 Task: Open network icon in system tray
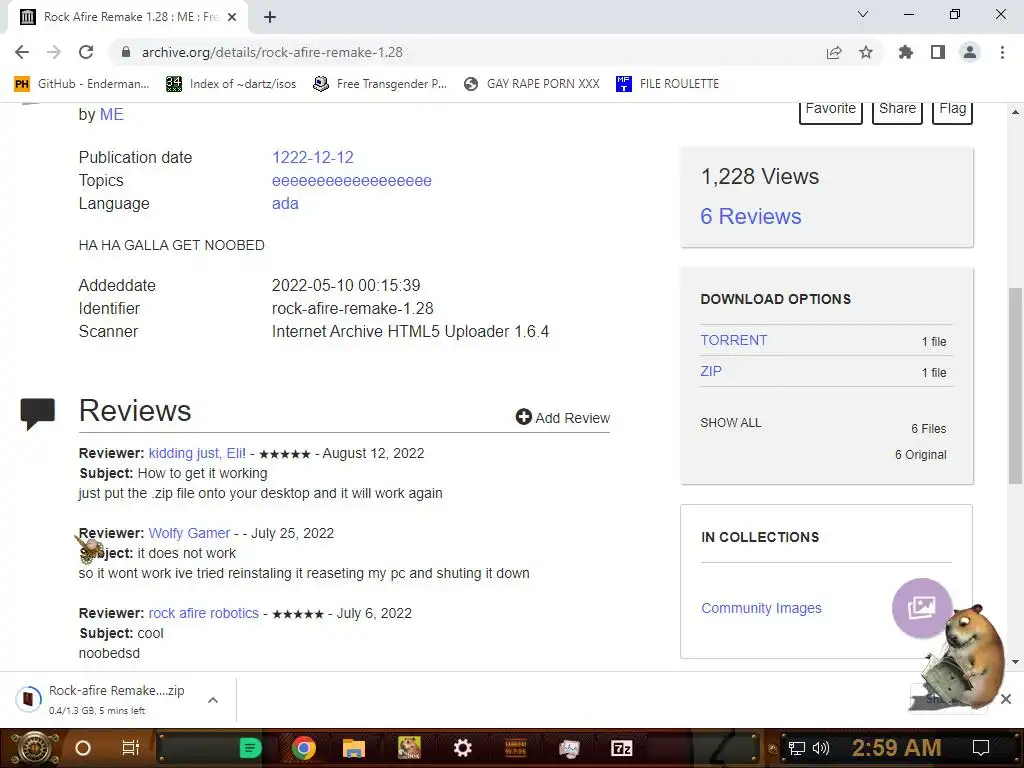(797, 748)
